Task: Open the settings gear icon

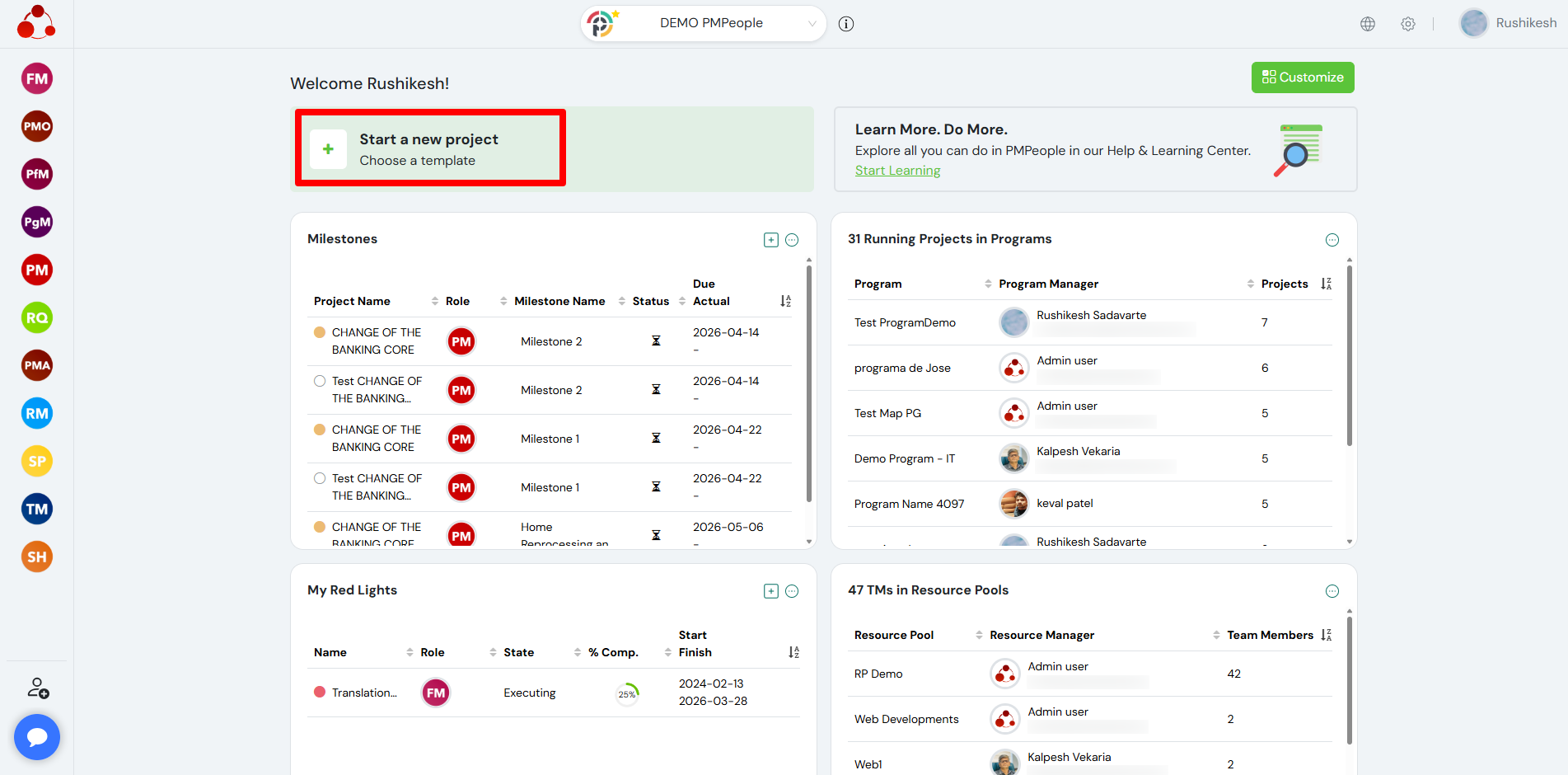Action: coord(1408,24)
